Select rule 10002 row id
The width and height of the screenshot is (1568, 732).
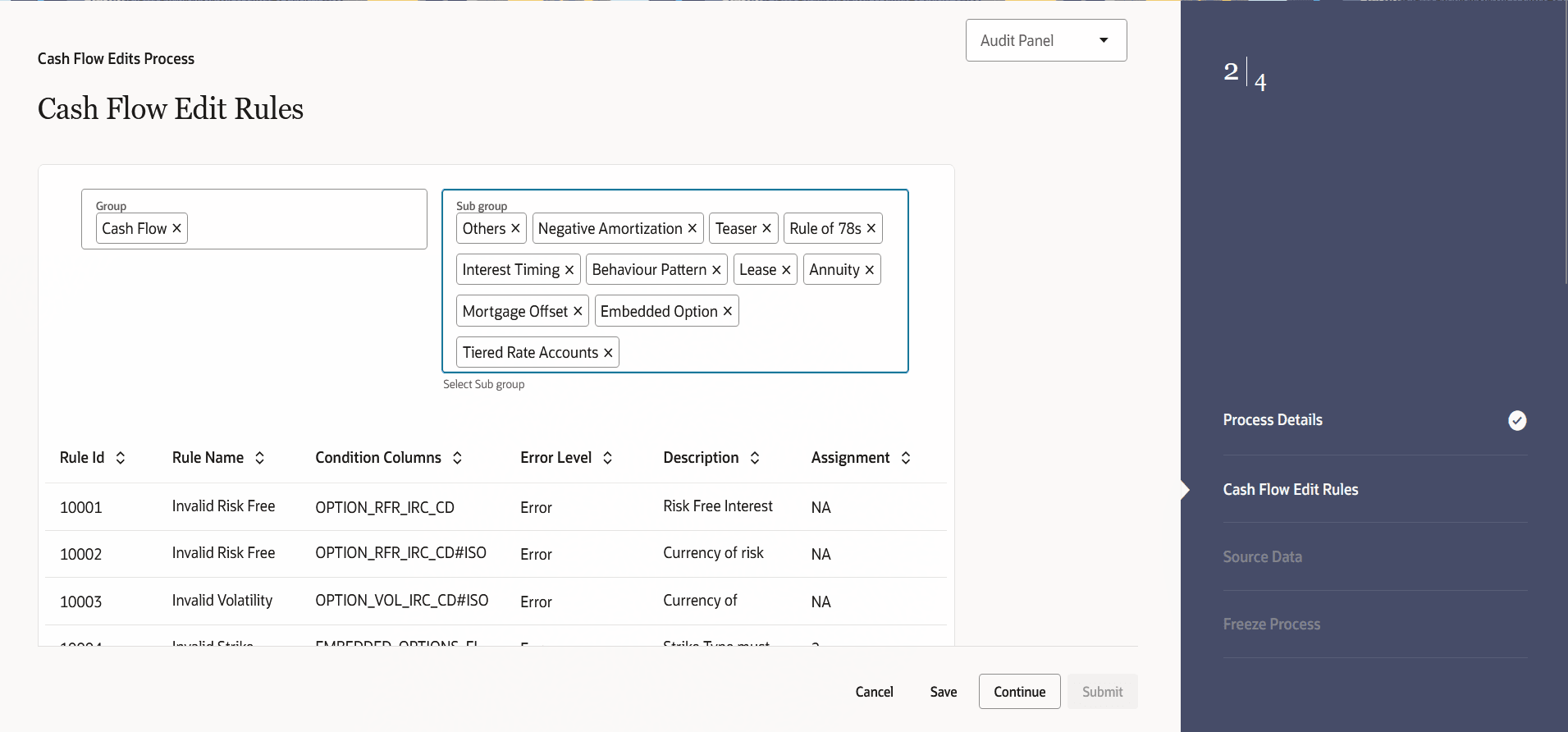(81, 555)
